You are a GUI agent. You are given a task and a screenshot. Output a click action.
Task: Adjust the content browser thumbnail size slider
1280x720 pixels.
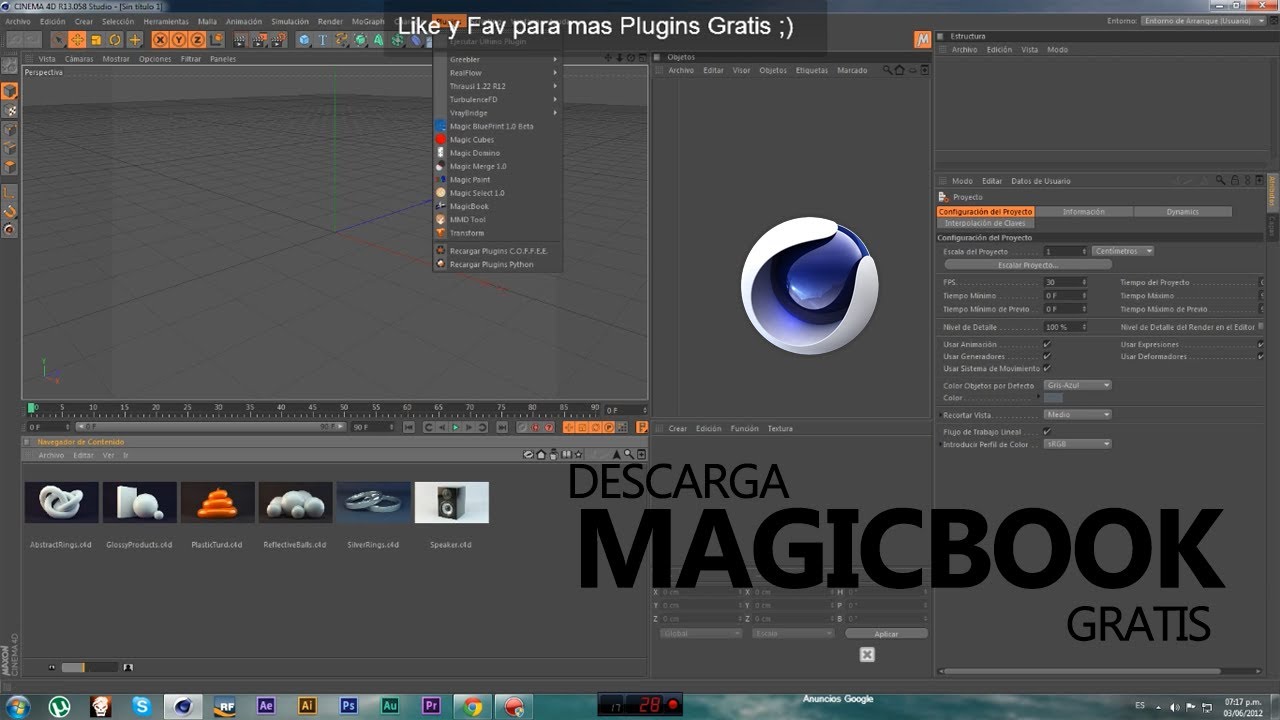tap(89, 667)
